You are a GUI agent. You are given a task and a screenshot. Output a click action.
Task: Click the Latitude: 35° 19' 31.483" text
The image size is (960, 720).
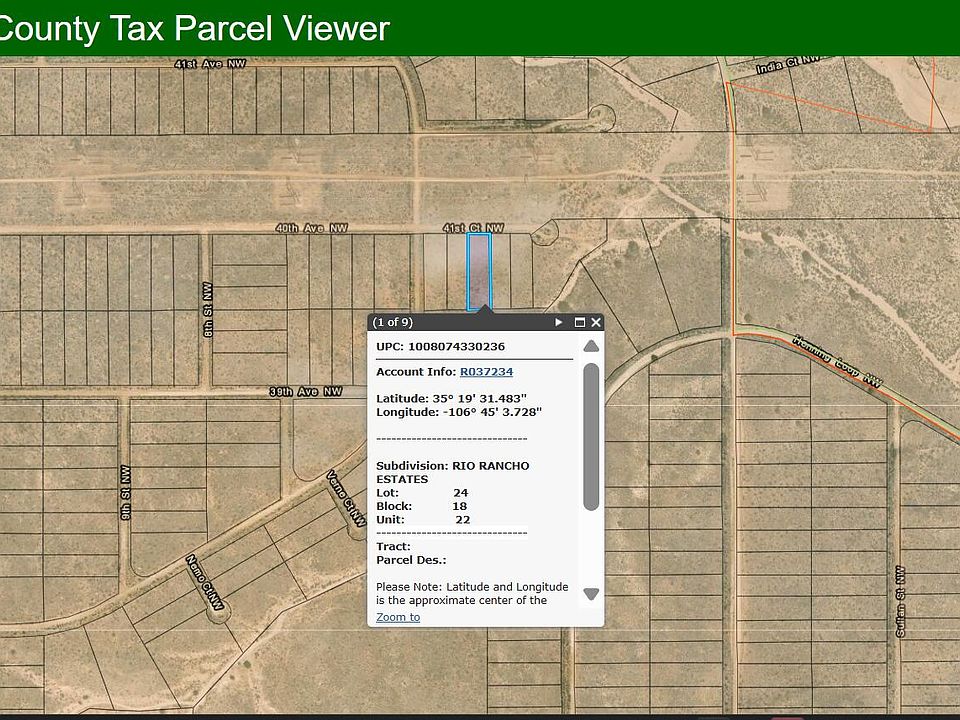point(451,399)
